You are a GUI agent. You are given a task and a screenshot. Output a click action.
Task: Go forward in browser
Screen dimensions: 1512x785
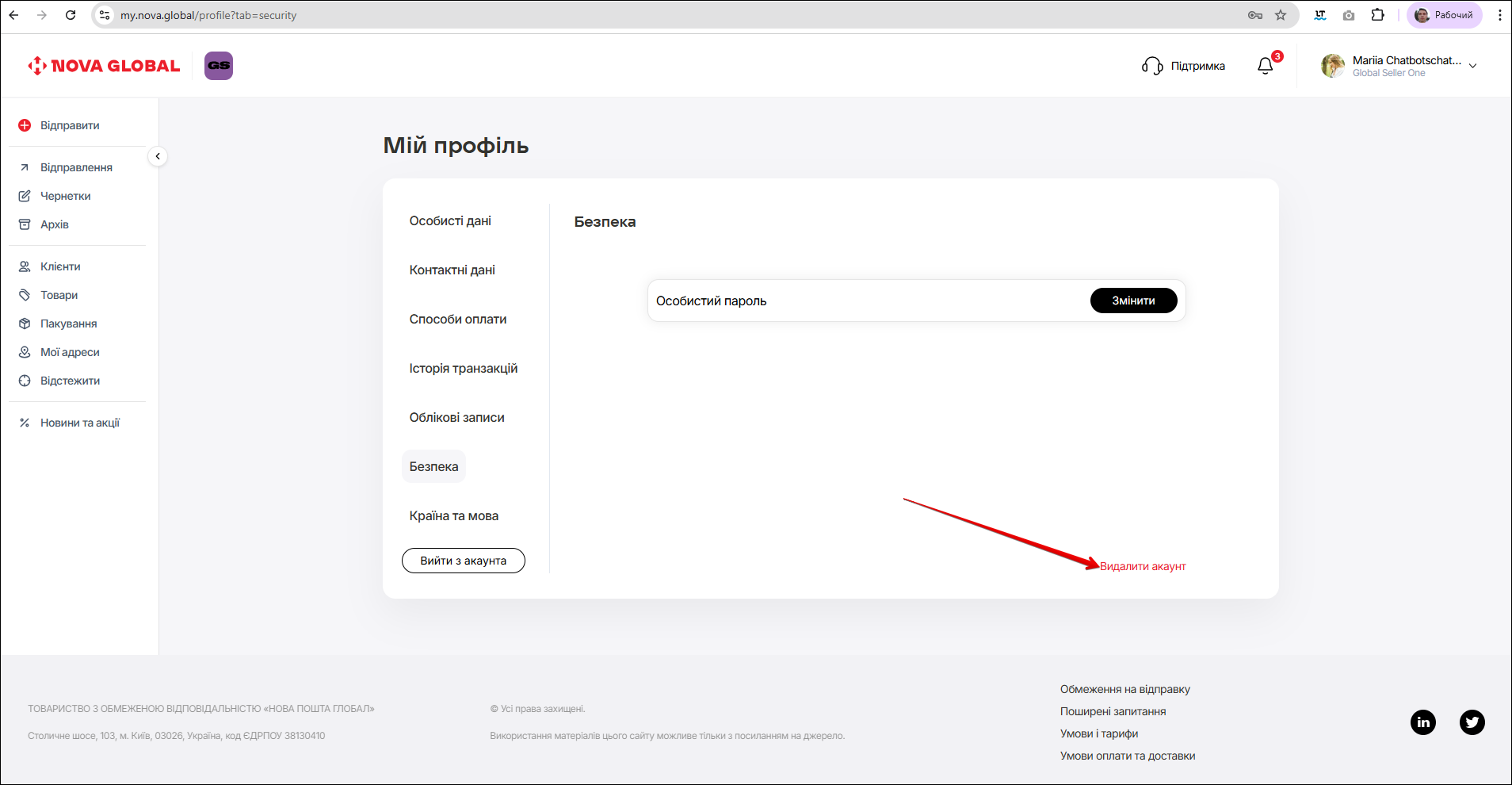(42, 15)
